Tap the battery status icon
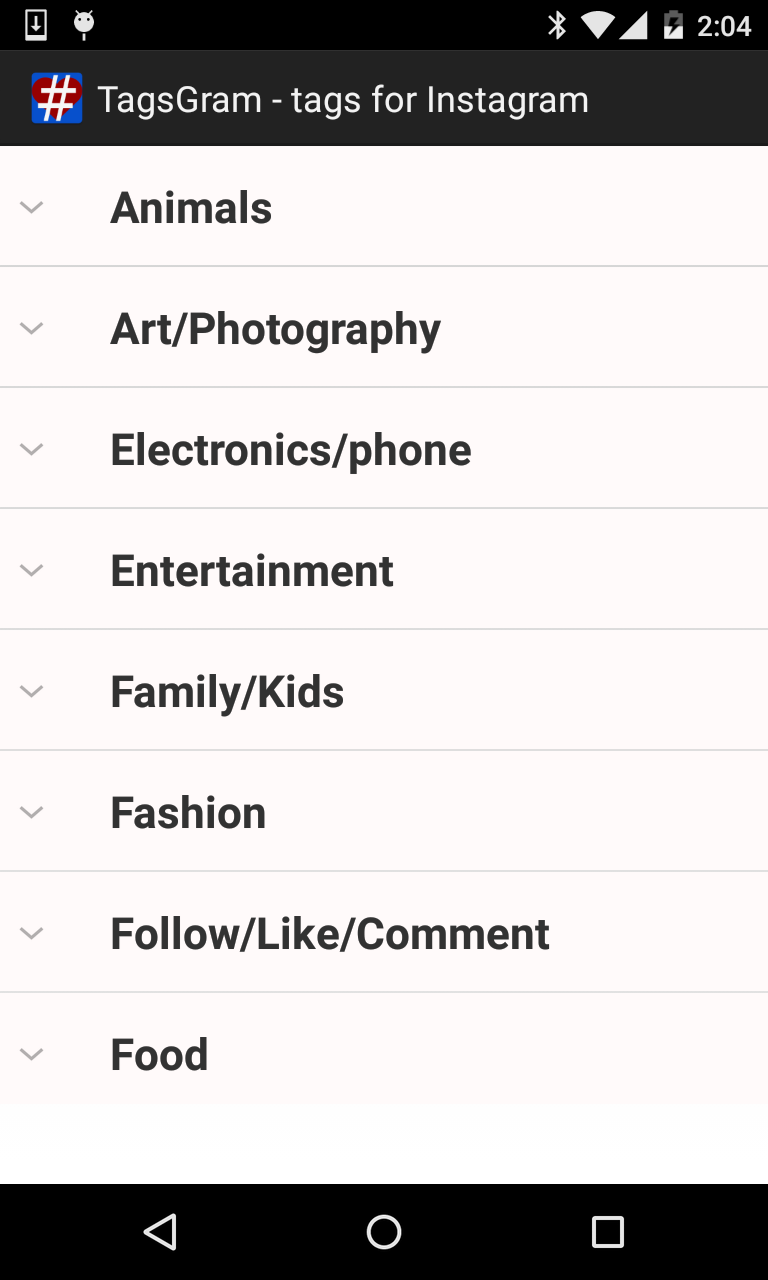The width and height of the screenshot is (768, 1280). 673,25
